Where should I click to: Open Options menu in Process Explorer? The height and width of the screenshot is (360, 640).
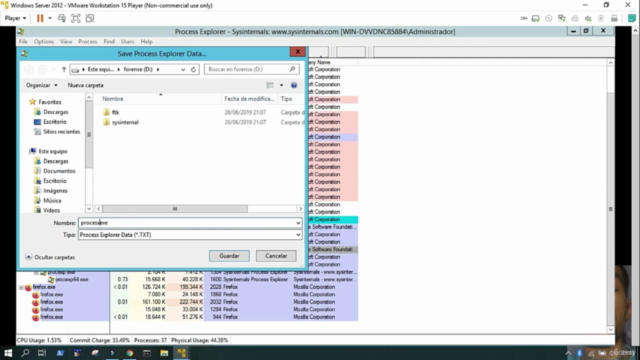44,42
